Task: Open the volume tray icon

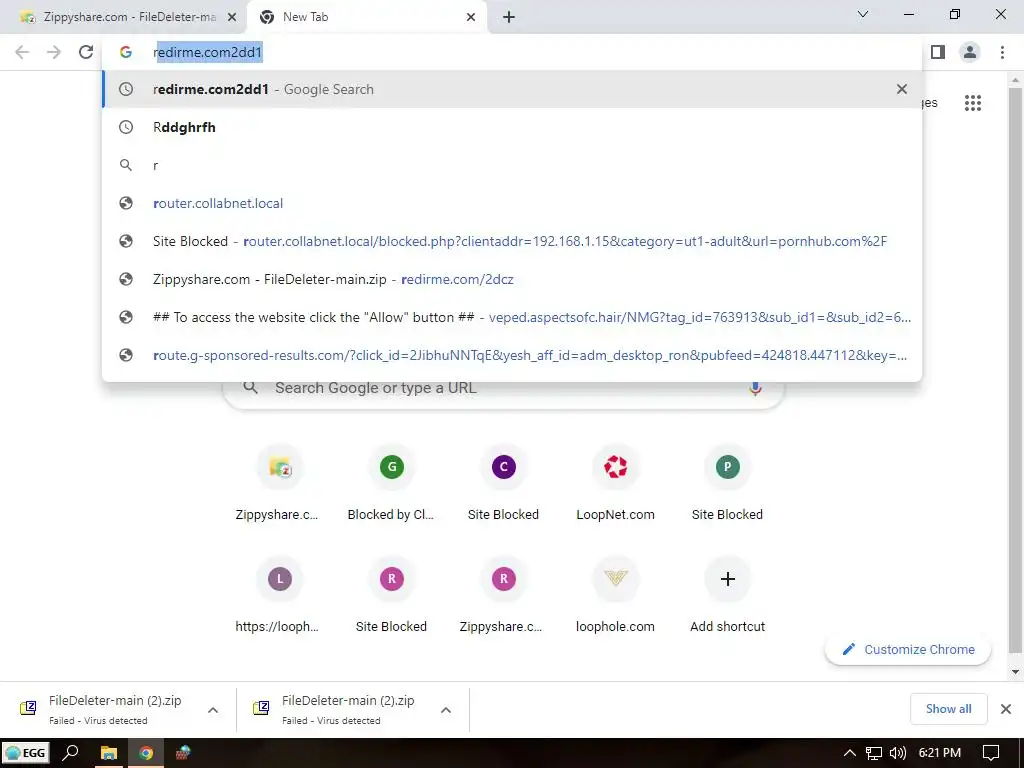Action: click(898, 753)
